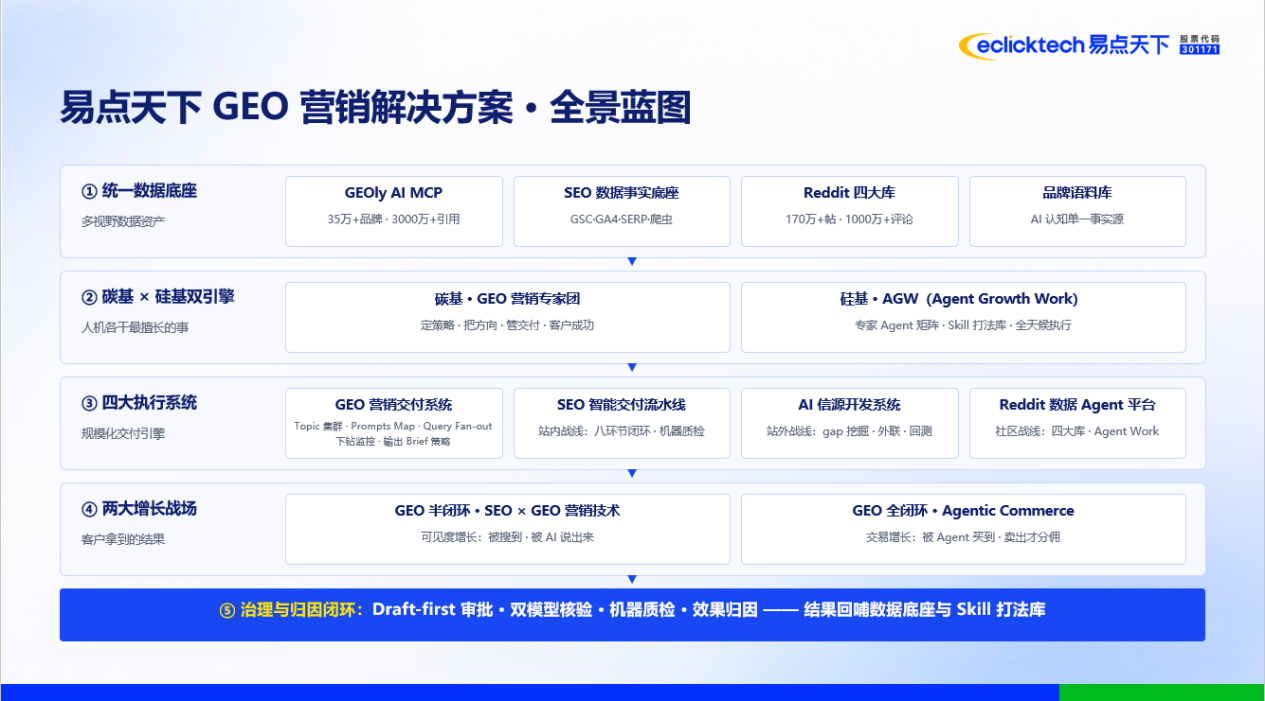This screenshot has height=701, width=1265.
Task: Open the AI 信源开发系统 card
Action: pyautogui.click(x=850, y=423)
